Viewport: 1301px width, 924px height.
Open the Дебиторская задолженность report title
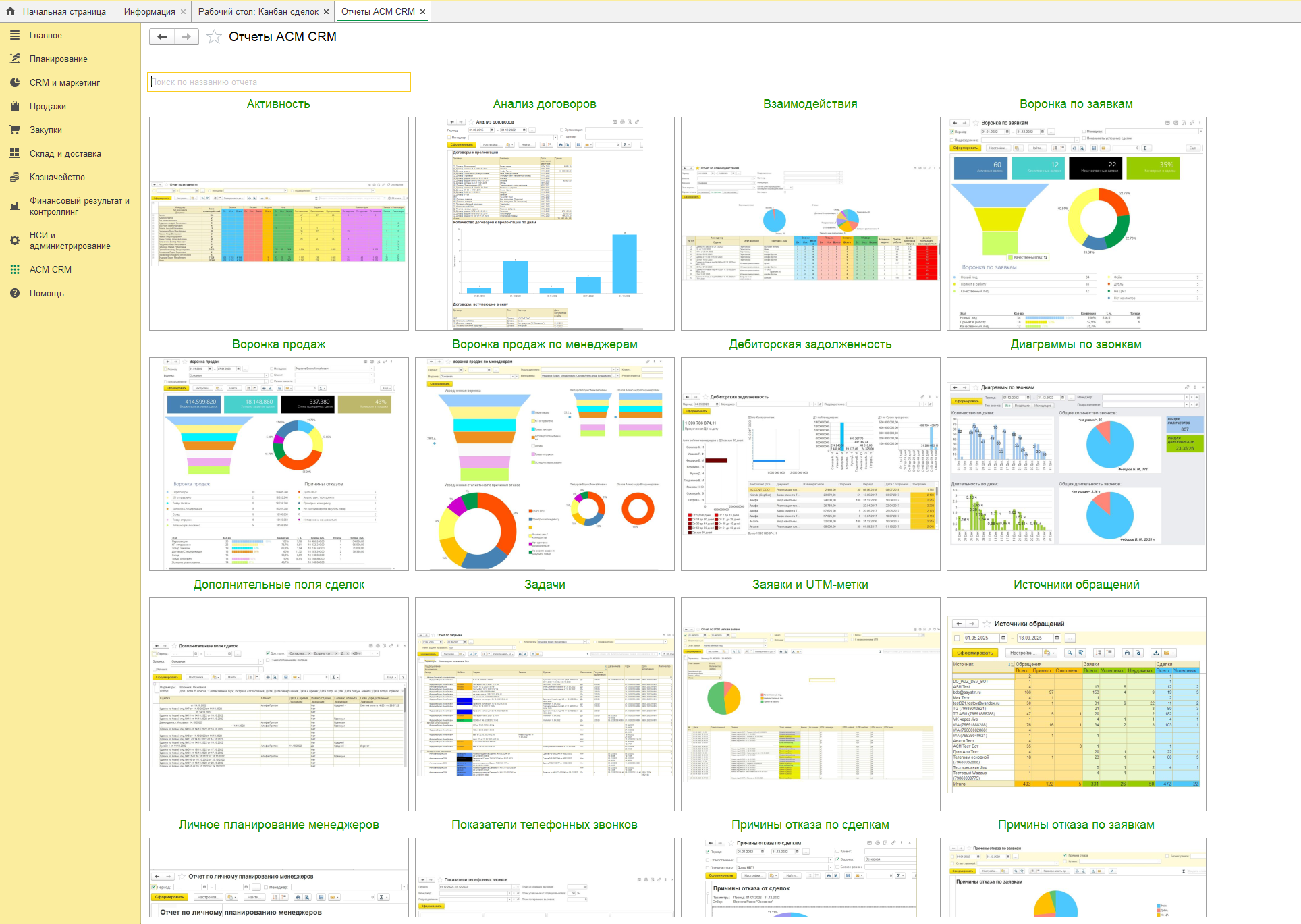click(x=810, y=344)
